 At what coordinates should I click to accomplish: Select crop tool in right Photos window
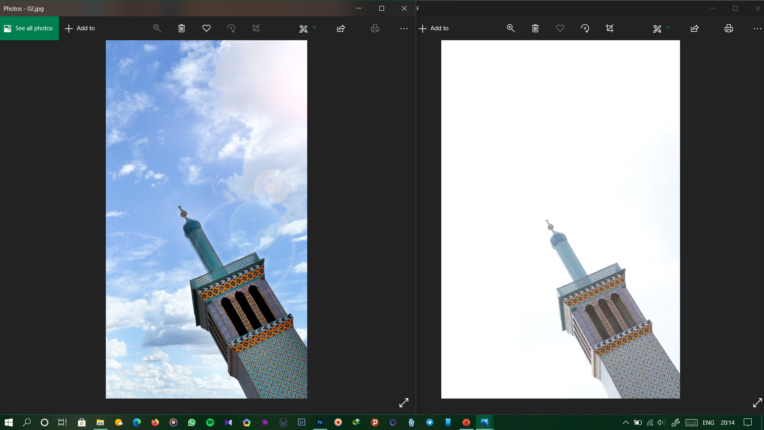pyautogui.click(x=610, y=28)
